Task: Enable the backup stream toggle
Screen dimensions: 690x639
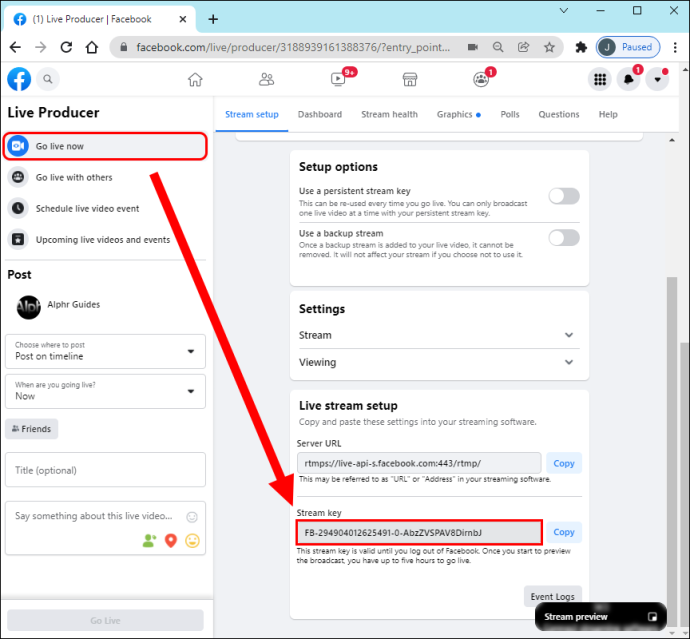Action: tap(564, 238)
